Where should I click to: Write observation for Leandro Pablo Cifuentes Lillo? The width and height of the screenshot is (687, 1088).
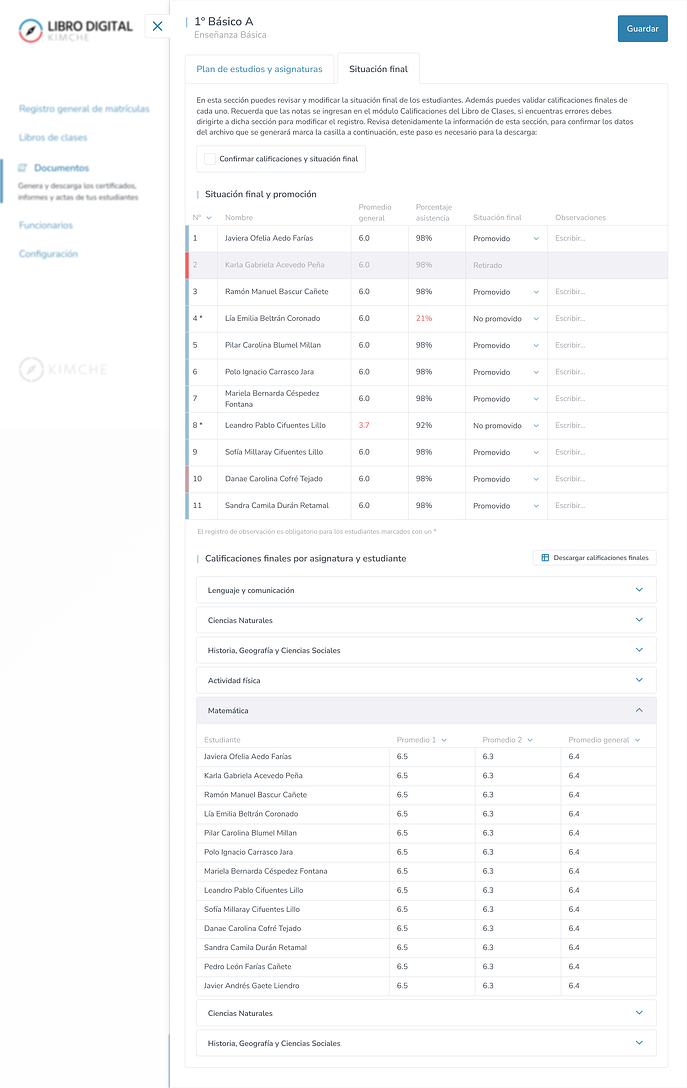coord(607,426)
